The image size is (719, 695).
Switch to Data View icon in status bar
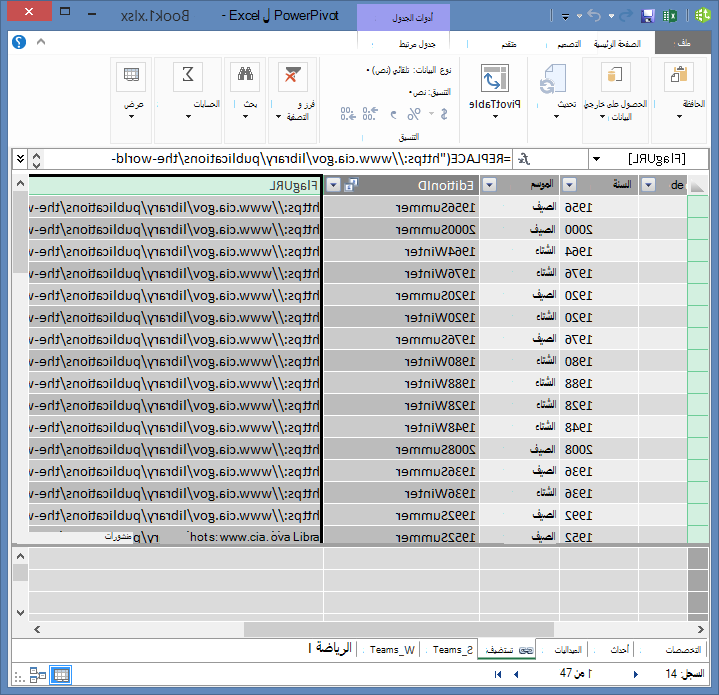click(61, 675)
